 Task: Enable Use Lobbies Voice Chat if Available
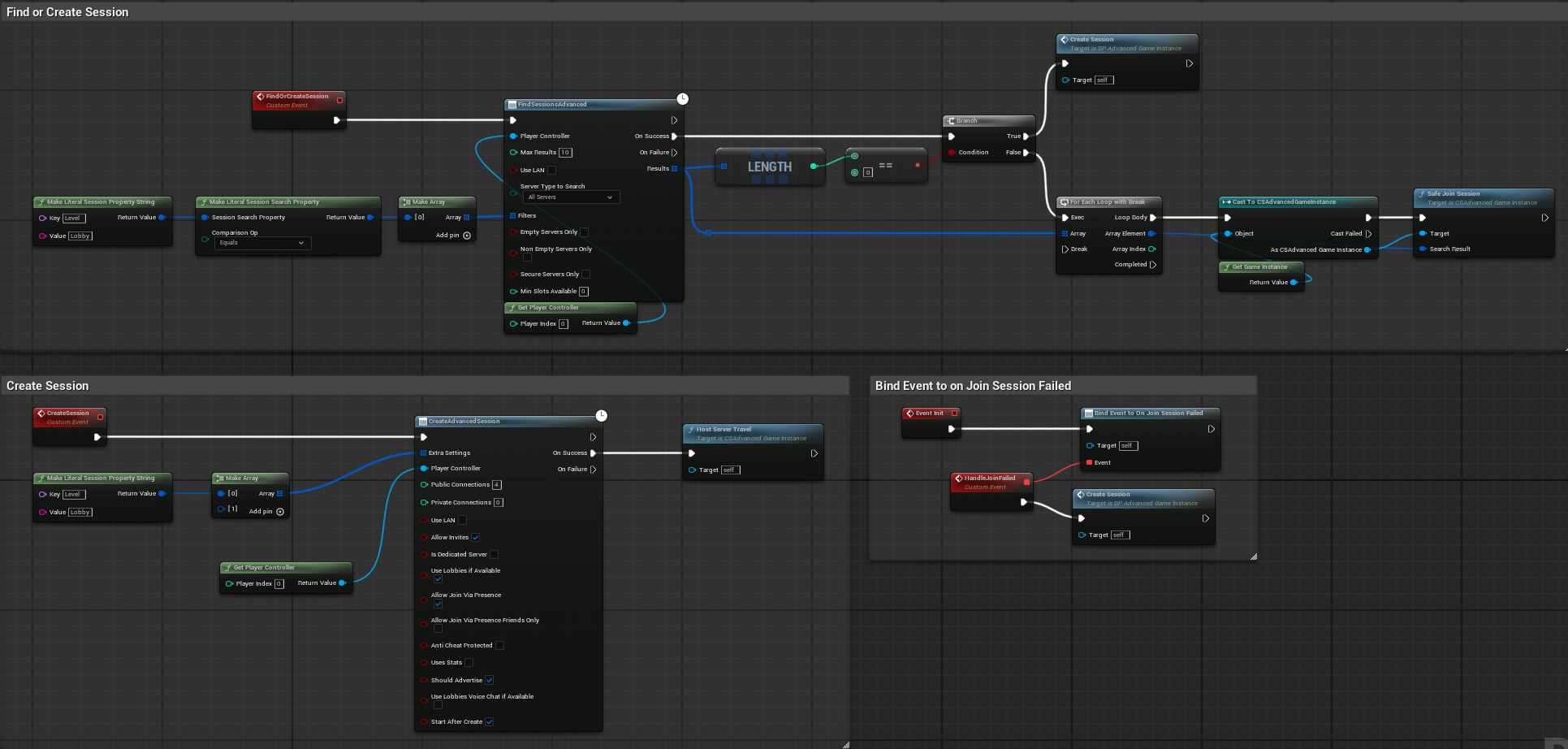point(438,705)
